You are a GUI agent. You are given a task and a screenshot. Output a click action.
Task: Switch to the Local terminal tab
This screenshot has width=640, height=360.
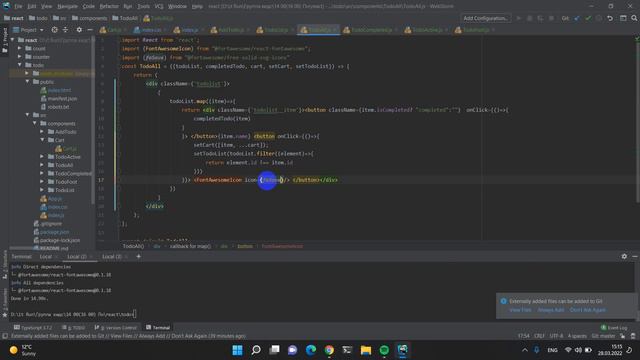pos(45,256)
